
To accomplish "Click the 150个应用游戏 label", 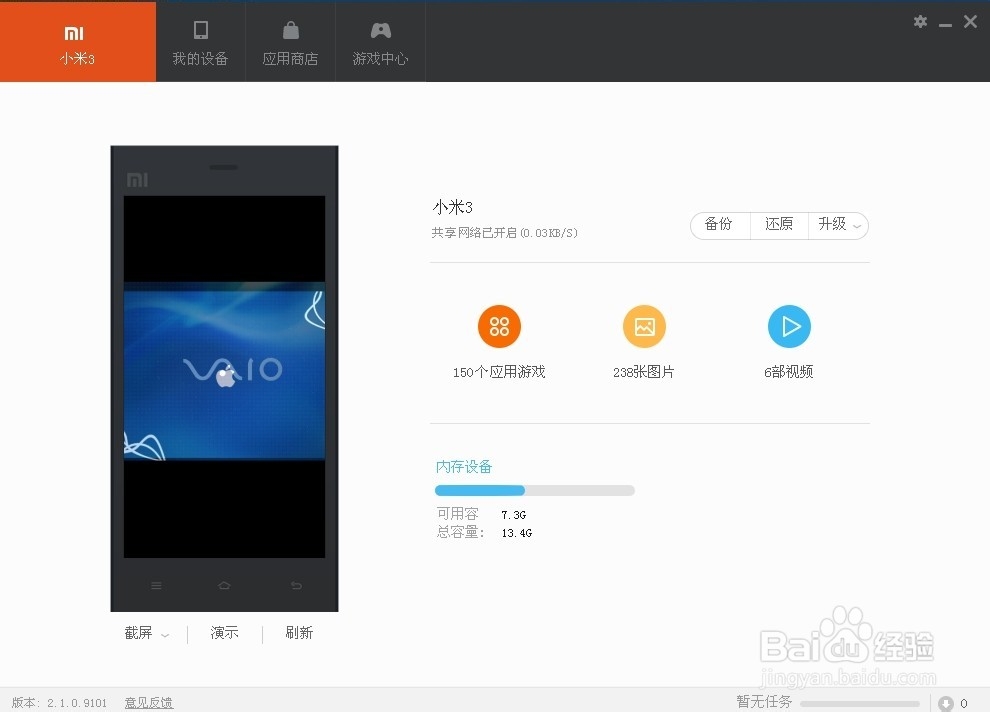I will [x=499, y=372].
